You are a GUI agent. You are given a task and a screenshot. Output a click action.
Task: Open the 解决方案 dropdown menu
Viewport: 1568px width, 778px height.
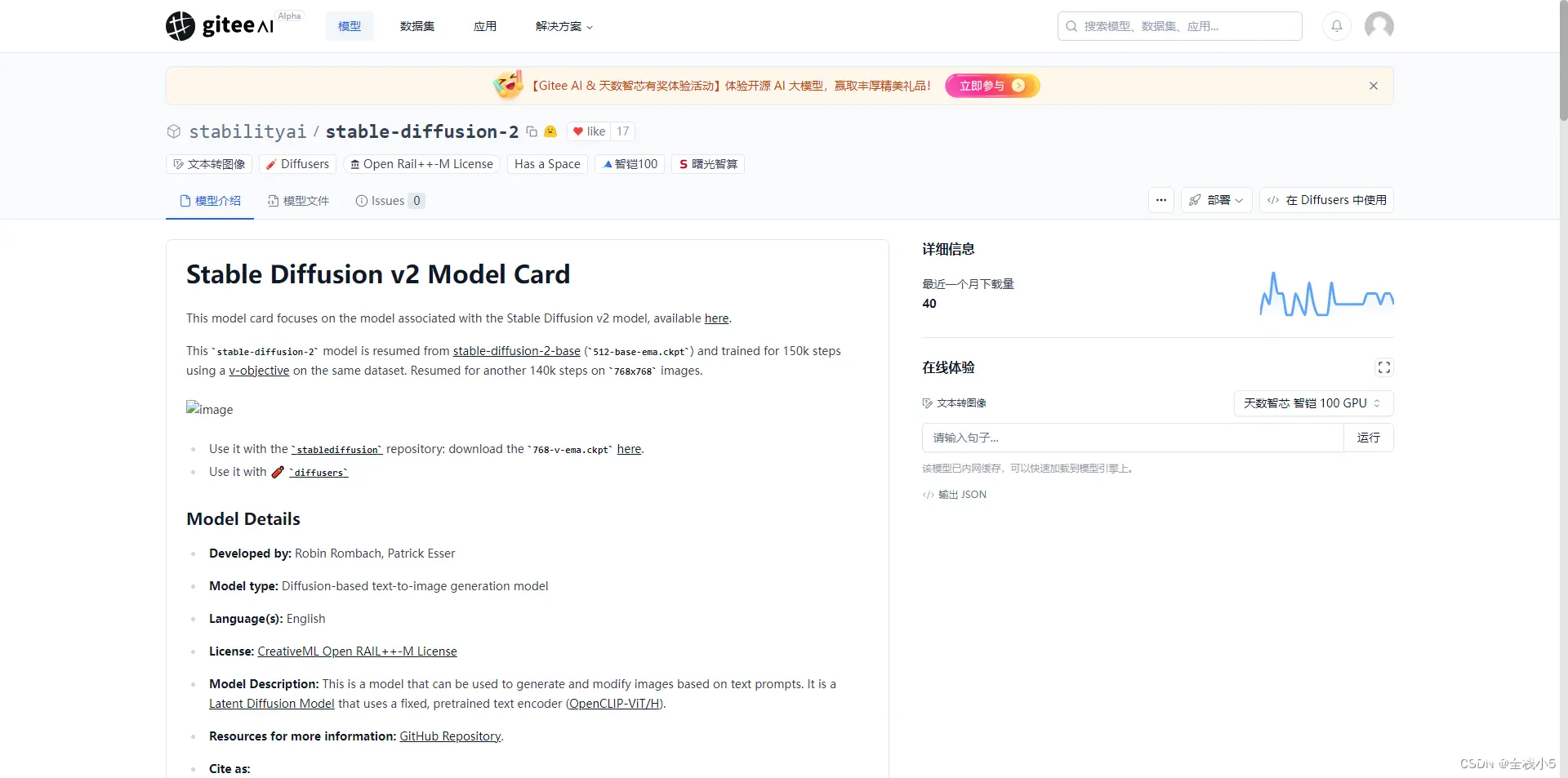pyautogui.click(x=563, y=26)
